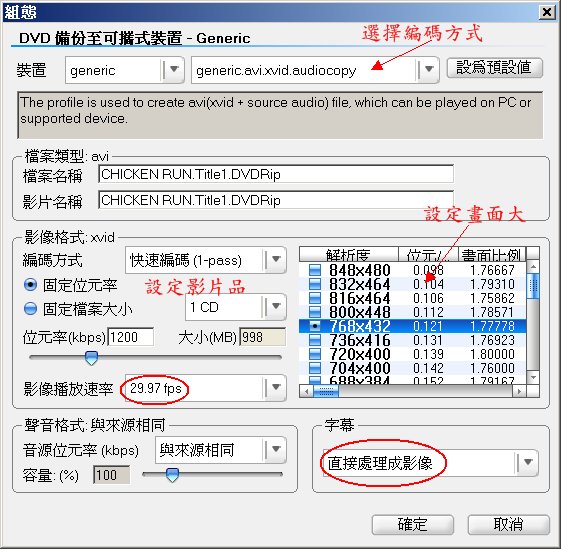The height and width of the screenshot is (549, 561).
Task: Click the highlighted 768x432 resolution row
Action: [413, 326]
